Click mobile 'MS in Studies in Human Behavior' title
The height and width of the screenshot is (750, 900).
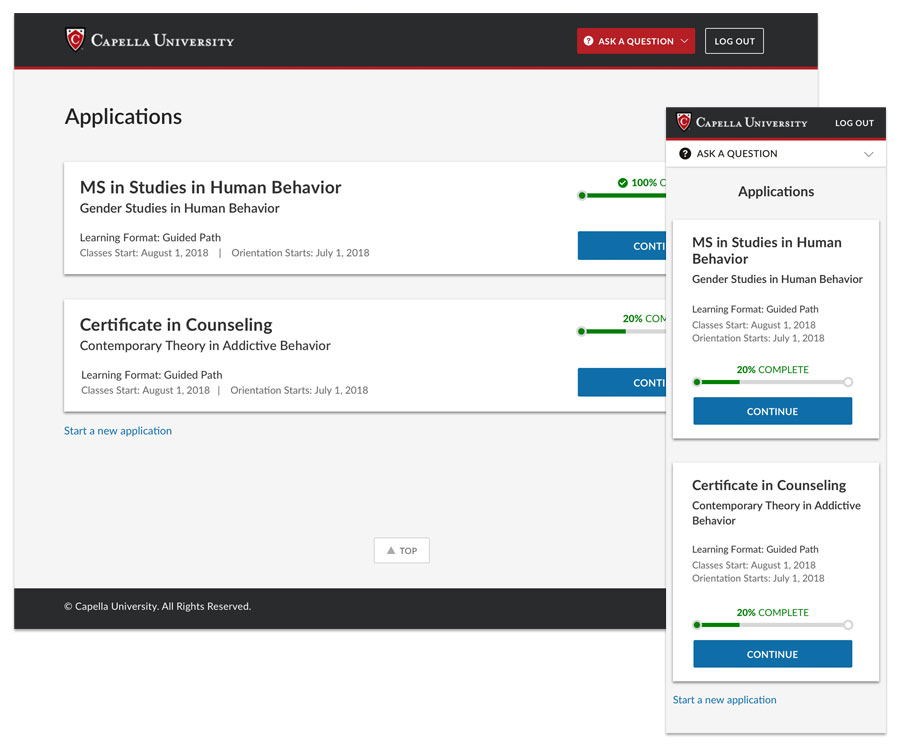click(x=767, y=251)
